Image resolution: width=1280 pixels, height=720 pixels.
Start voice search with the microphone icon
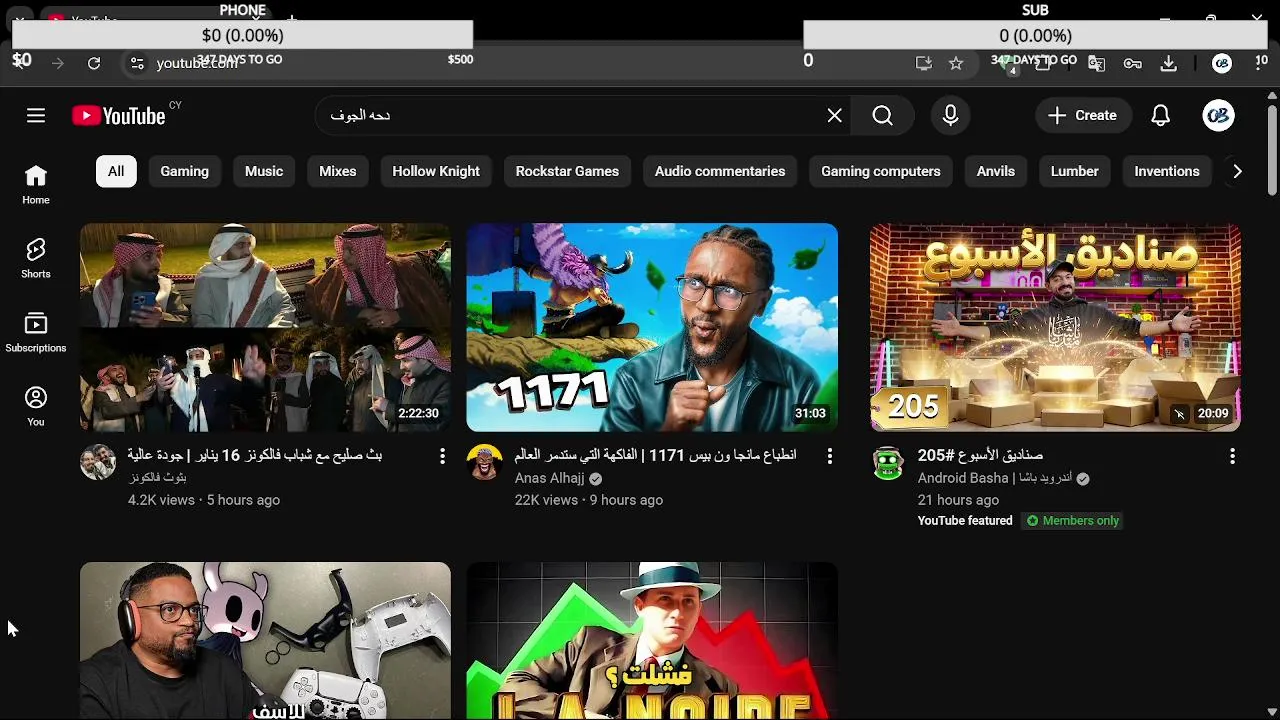coord(950,116)
